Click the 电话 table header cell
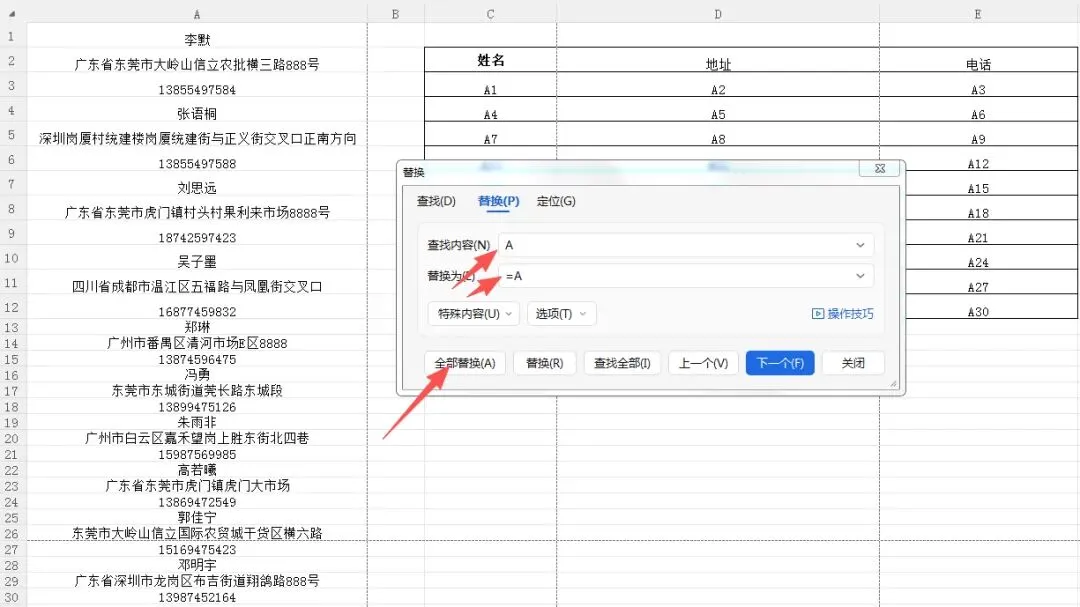 coord(978,60)
